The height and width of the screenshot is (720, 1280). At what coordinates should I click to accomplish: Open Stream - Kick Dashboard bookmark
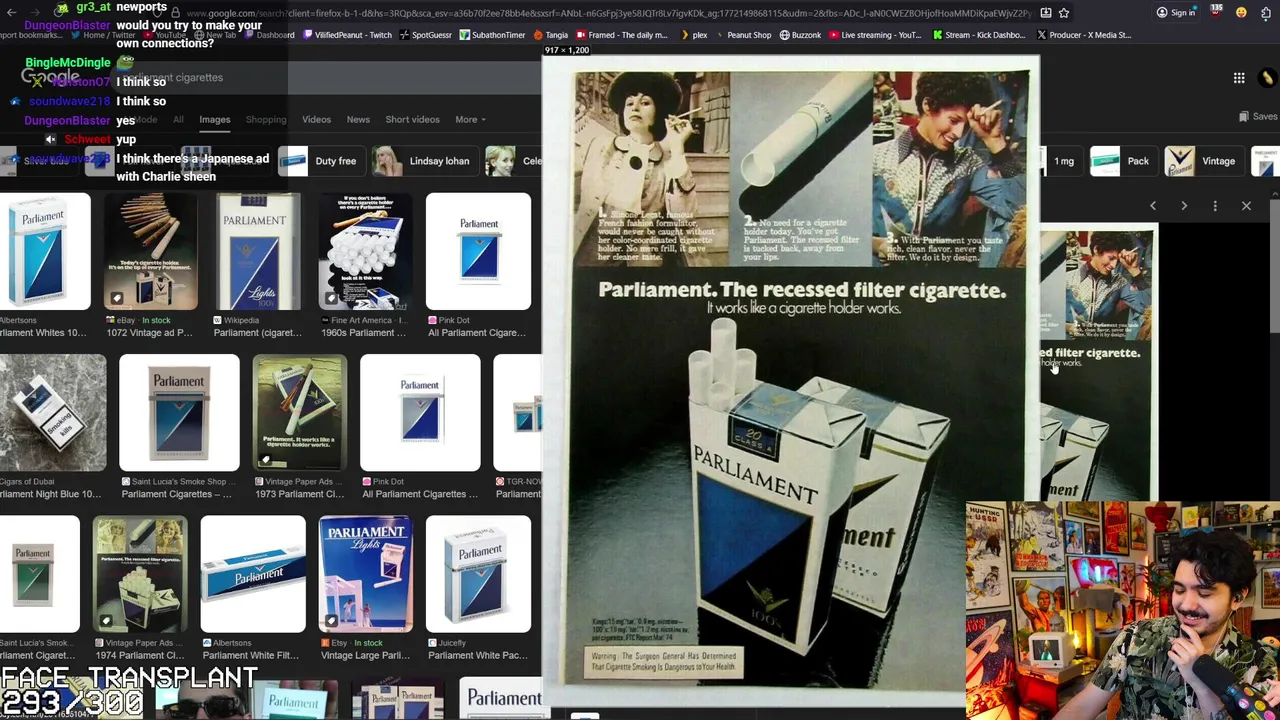(980, 35)
